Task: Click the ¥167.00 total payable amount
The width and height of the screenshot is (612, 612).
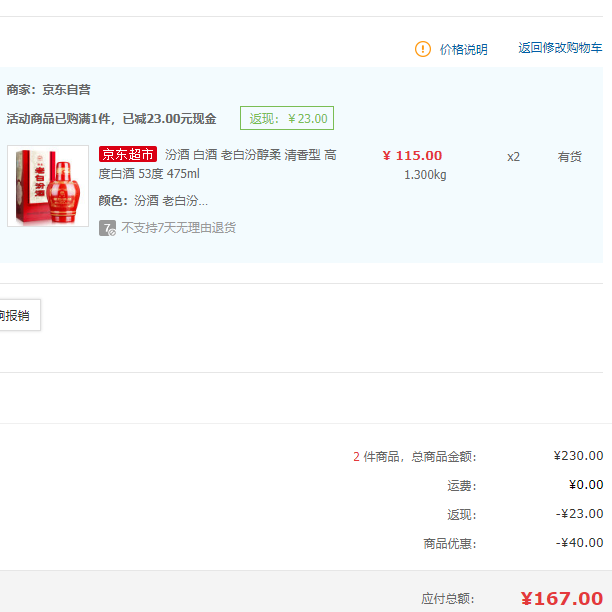Action: (x=562, y=598)
